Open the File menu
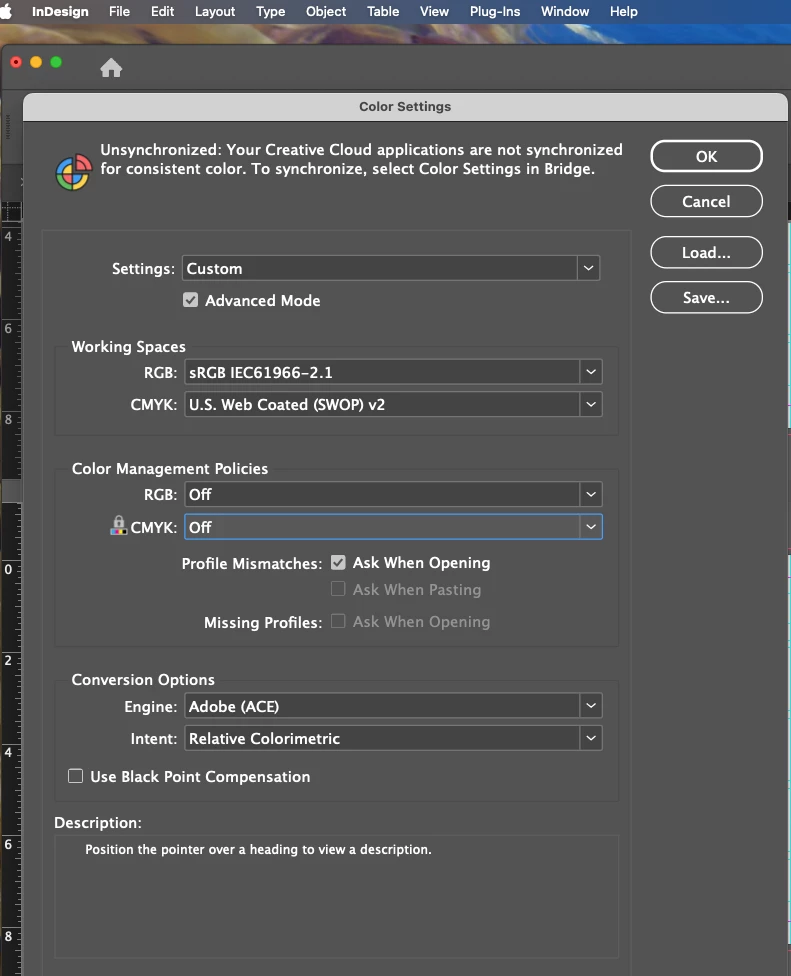Screen dimensions: 791x976 click(x=119, y=11)
